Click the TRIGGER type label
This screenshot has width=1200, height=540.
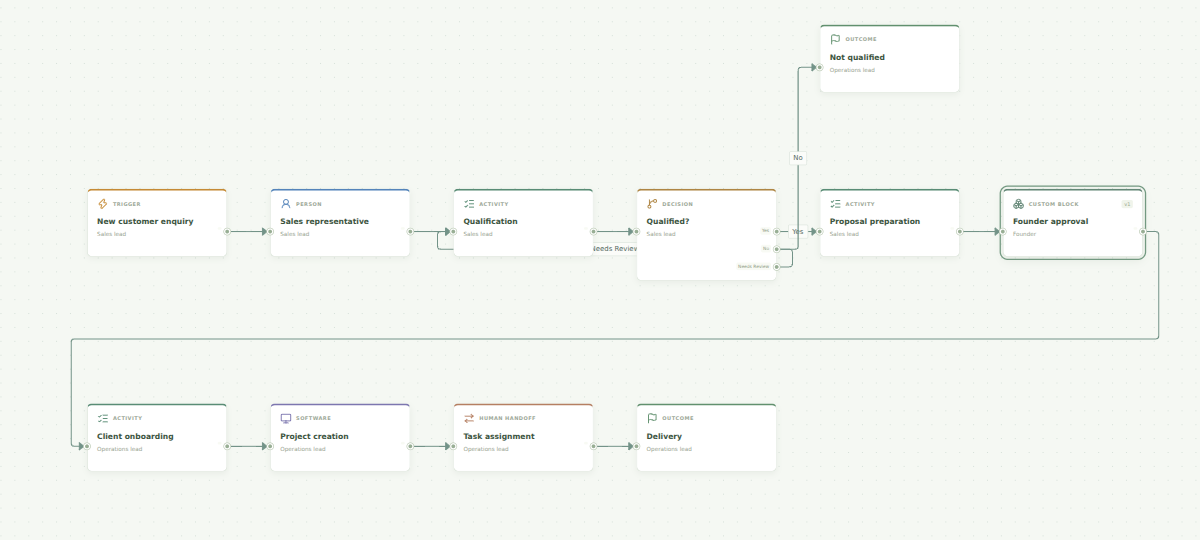(127, 204)
